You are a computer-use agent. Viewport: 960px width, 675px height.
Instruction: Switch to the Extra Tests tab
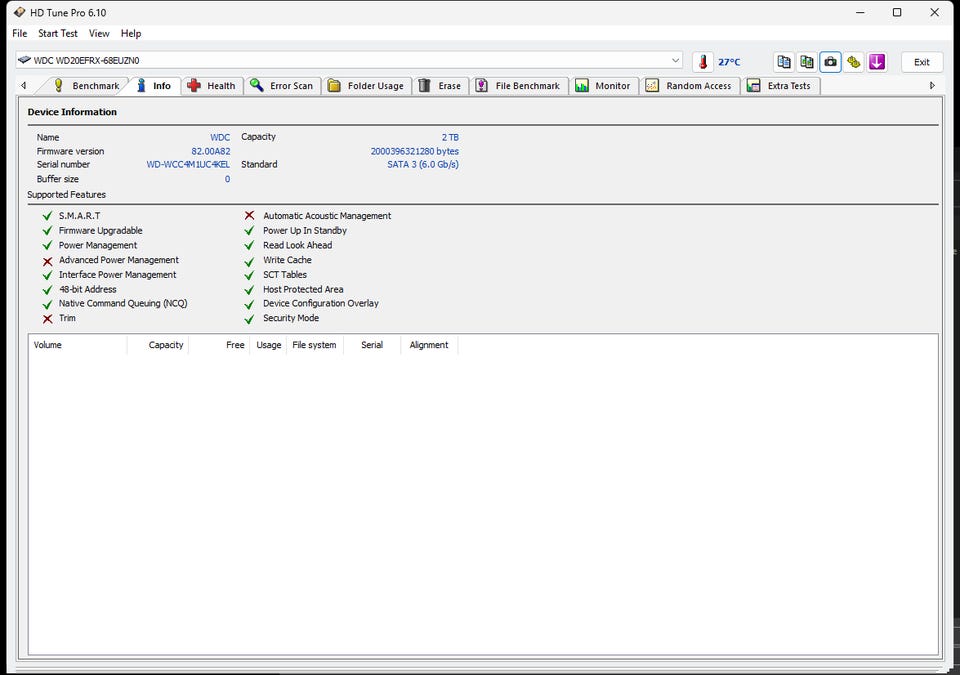coord(781,86)
